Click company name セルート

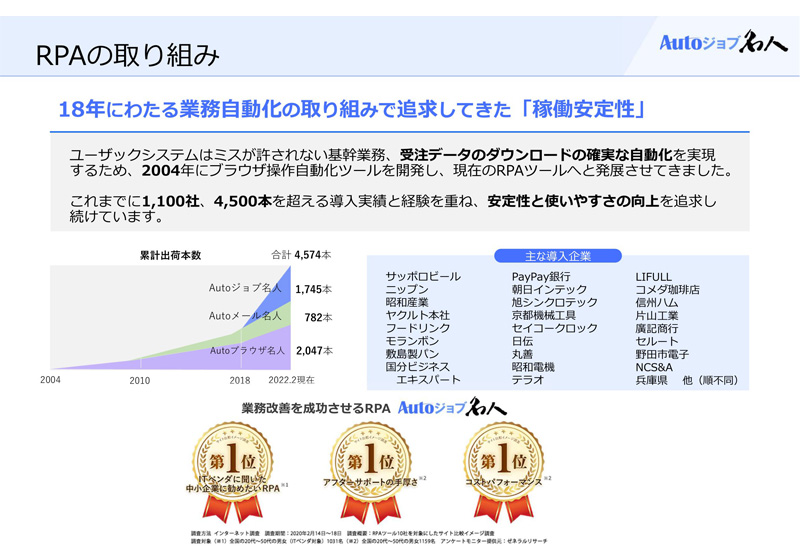[657, 341]
